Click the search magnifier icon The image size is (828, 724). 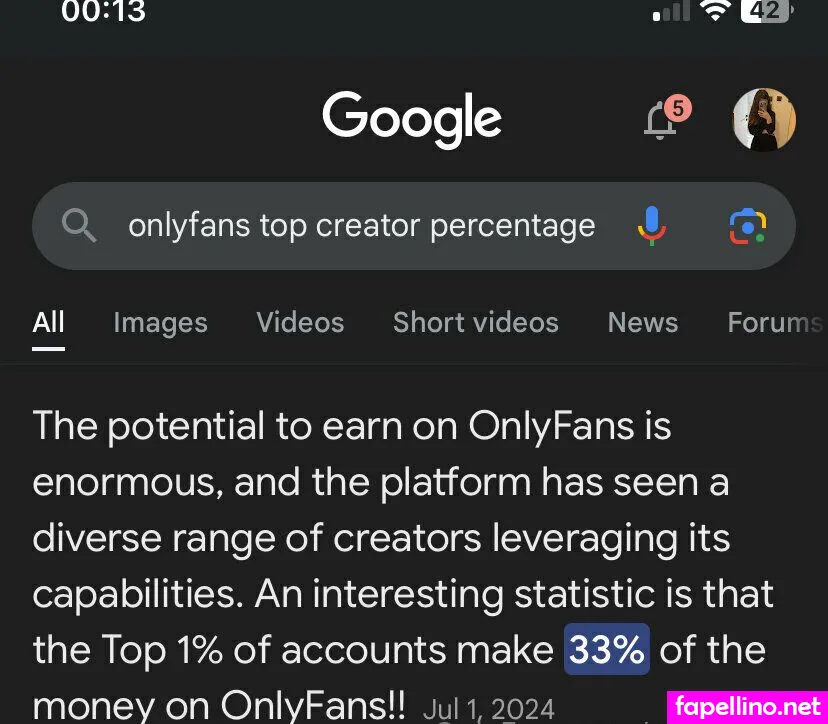coord(79,226)
